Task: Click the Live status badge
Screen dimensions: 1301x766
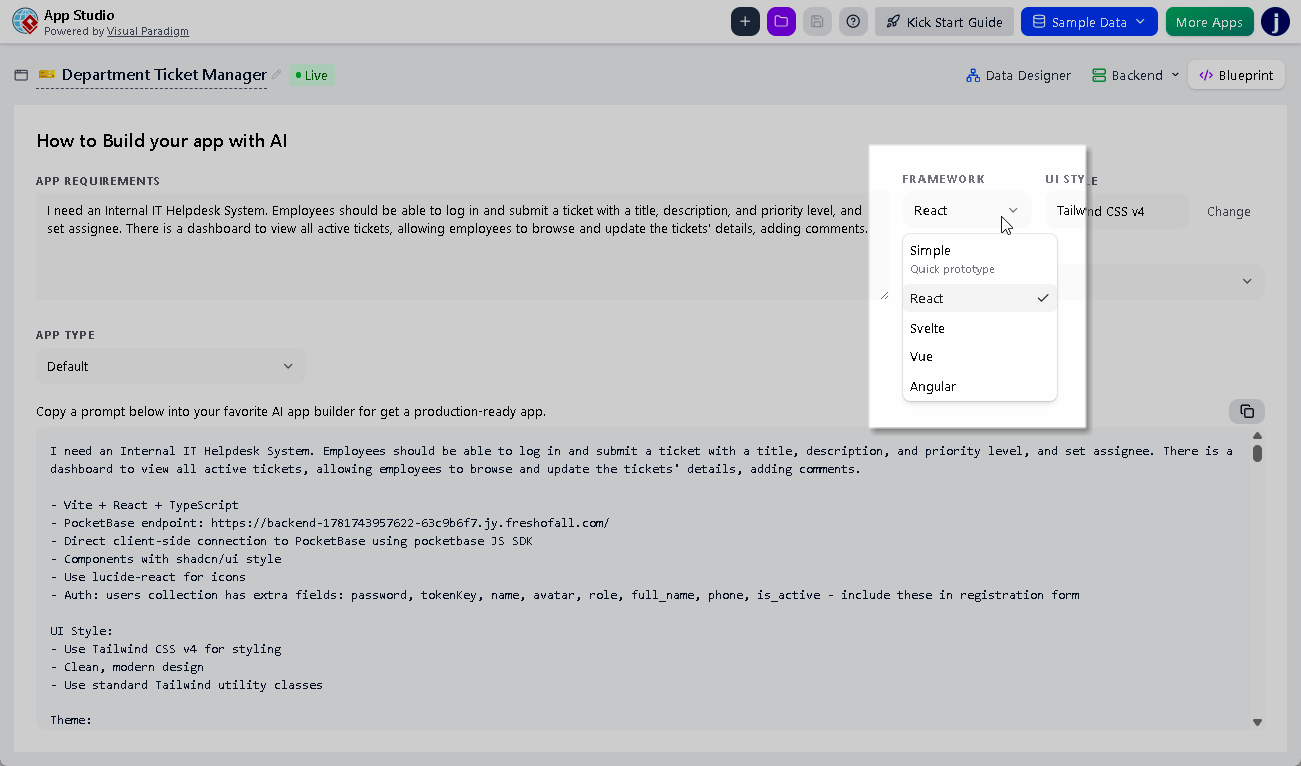Action: 312,75
